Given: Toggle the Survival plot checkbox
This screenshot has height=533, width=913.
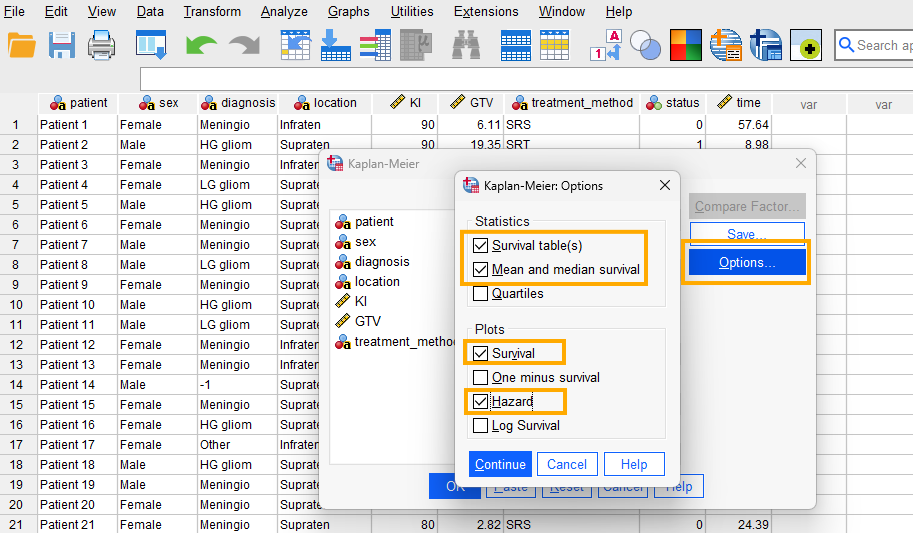Looking at the screenshot, I should 480,354.
